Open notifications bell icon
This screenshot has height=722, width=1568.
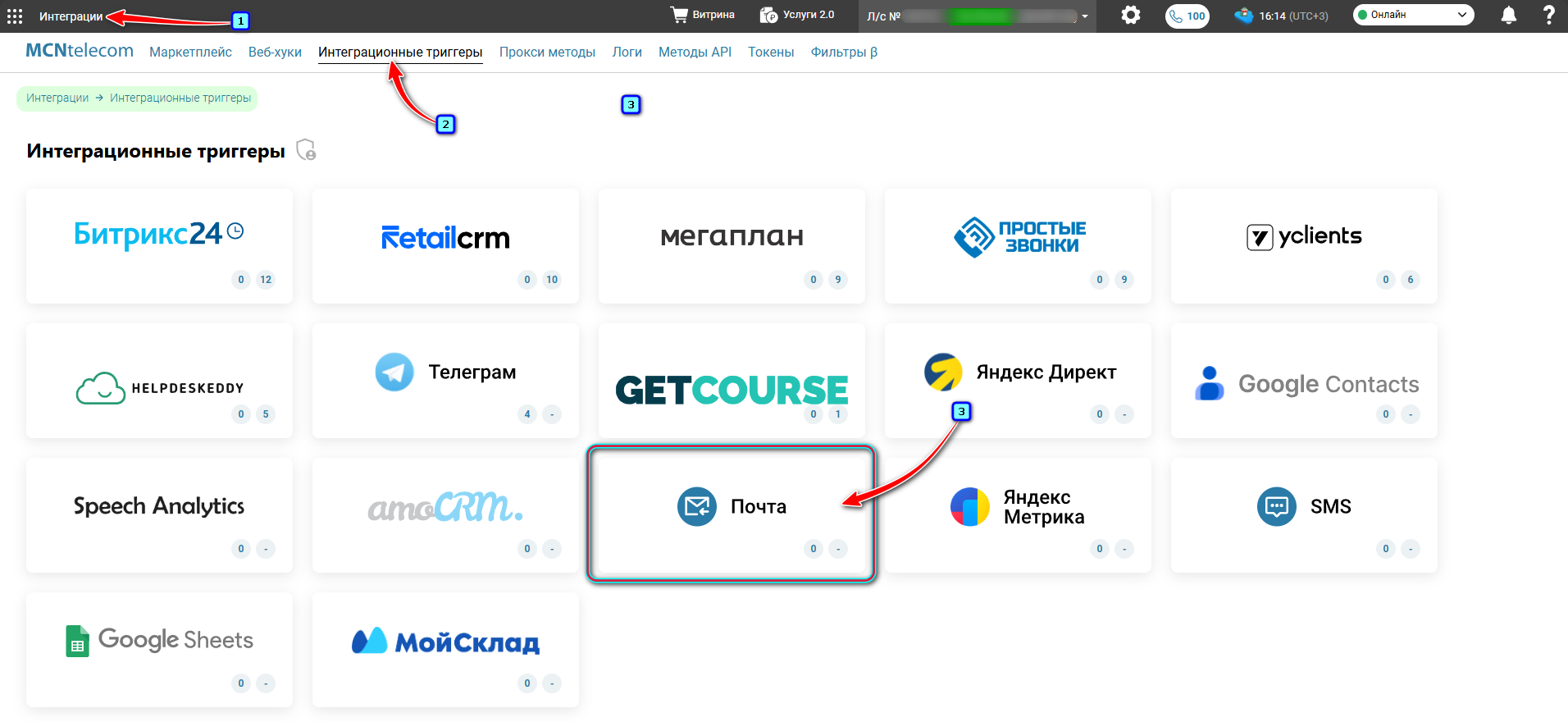point(1509,16)
